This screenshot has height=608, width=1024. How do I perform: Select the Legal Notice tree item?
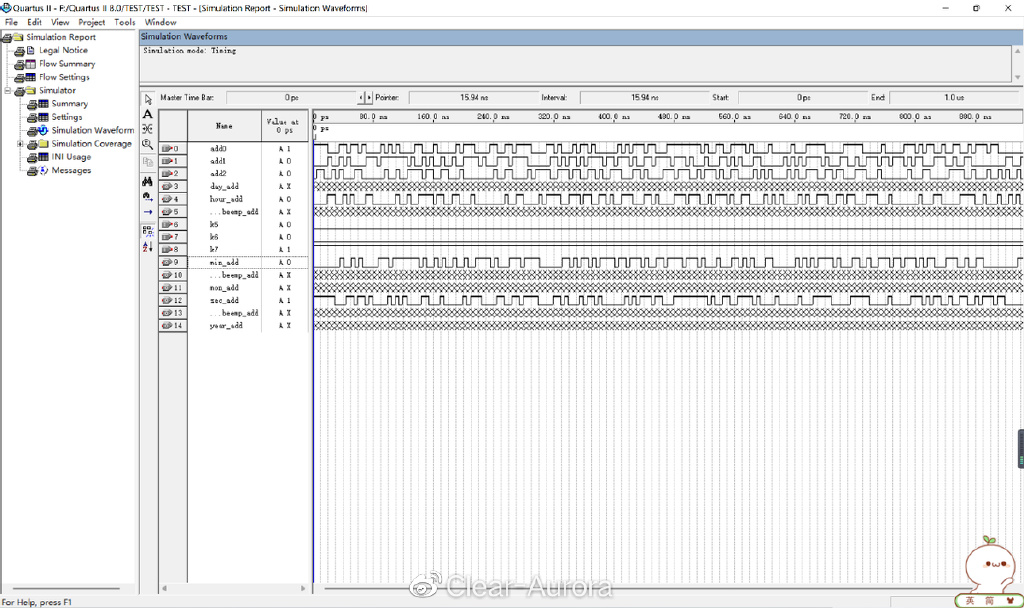click(63, 50)
